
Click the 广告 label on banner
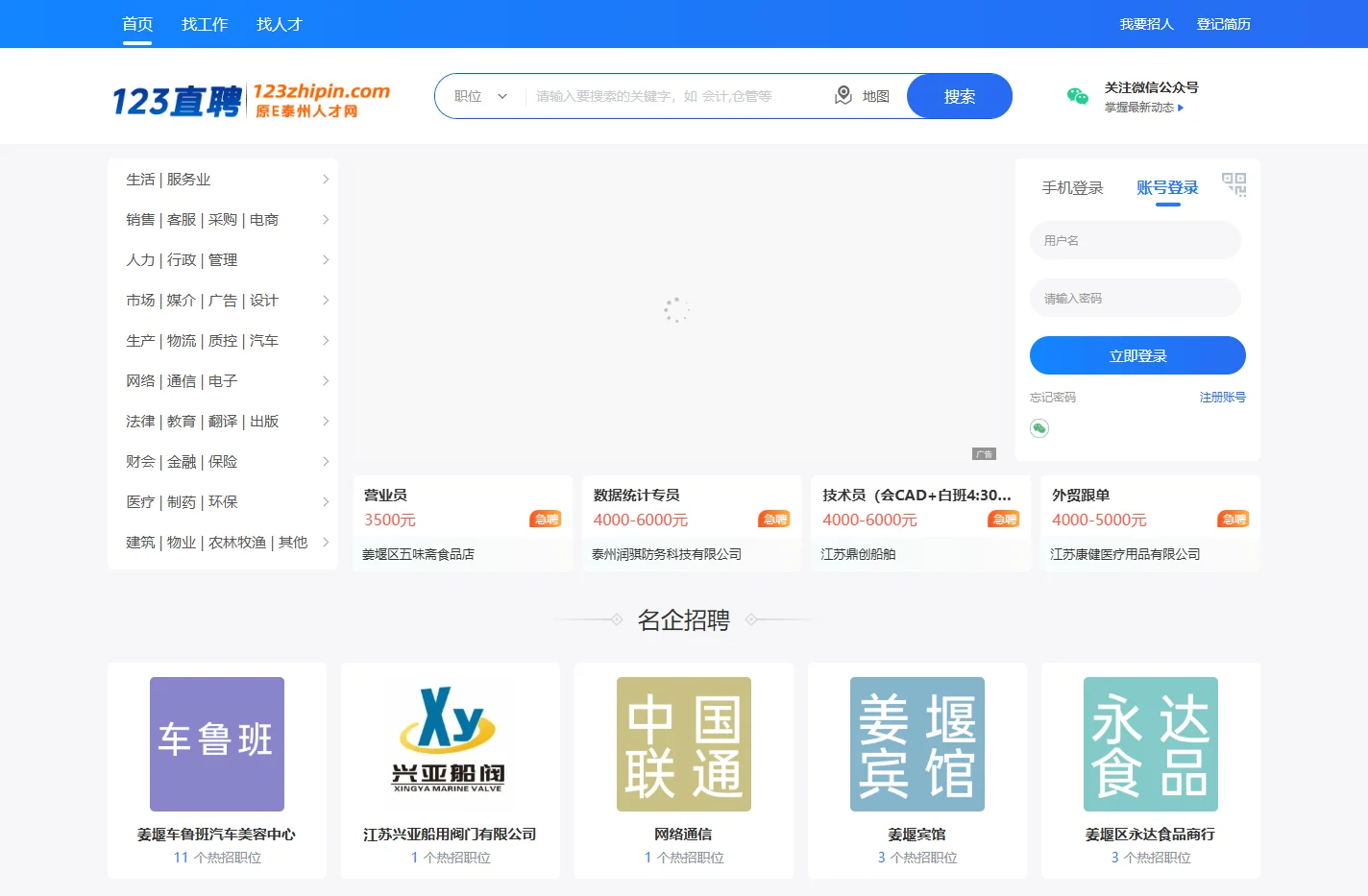tap(984, 454)
